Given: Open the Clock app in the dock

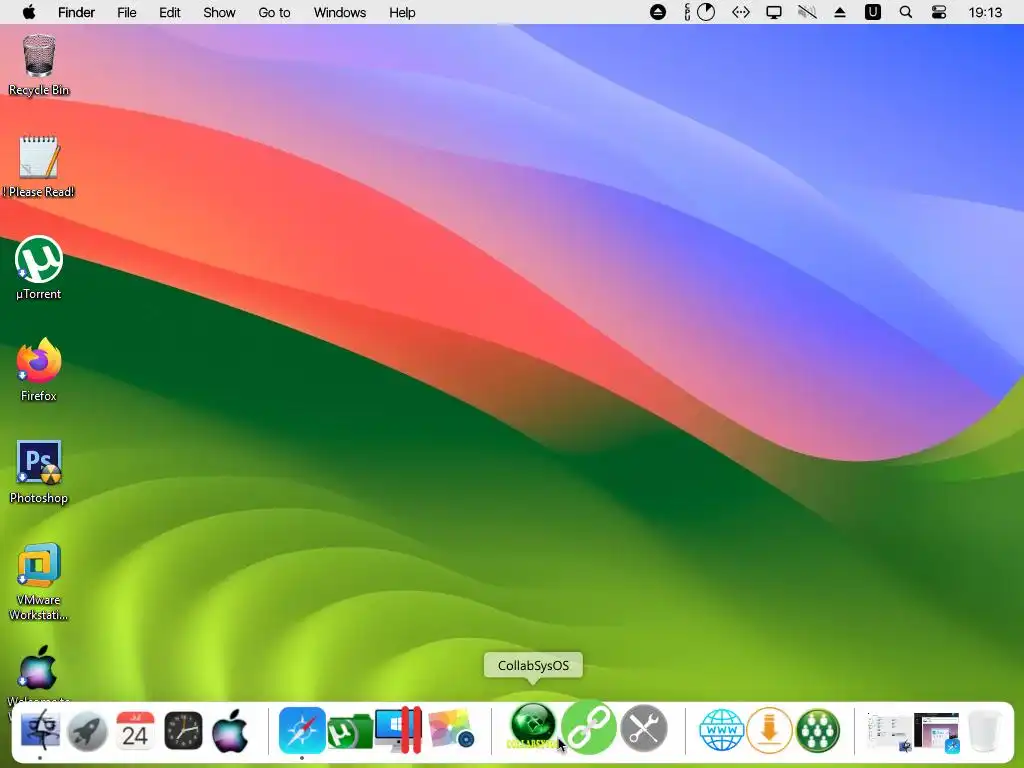Looking at the screenshot, I should click(x=183, y=729).
